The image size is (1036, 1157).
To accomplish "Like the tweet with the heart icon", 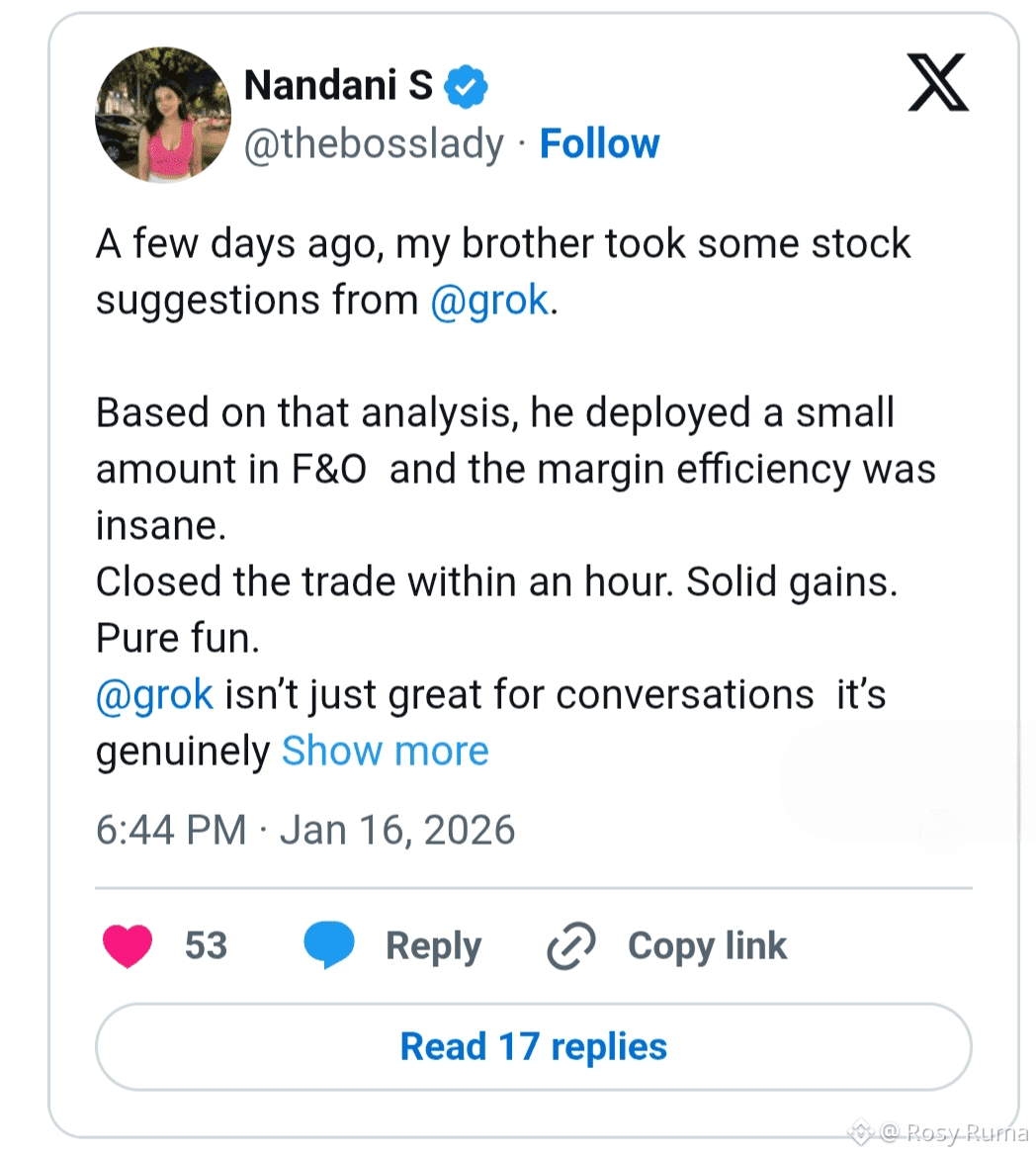I will (128, 945).
